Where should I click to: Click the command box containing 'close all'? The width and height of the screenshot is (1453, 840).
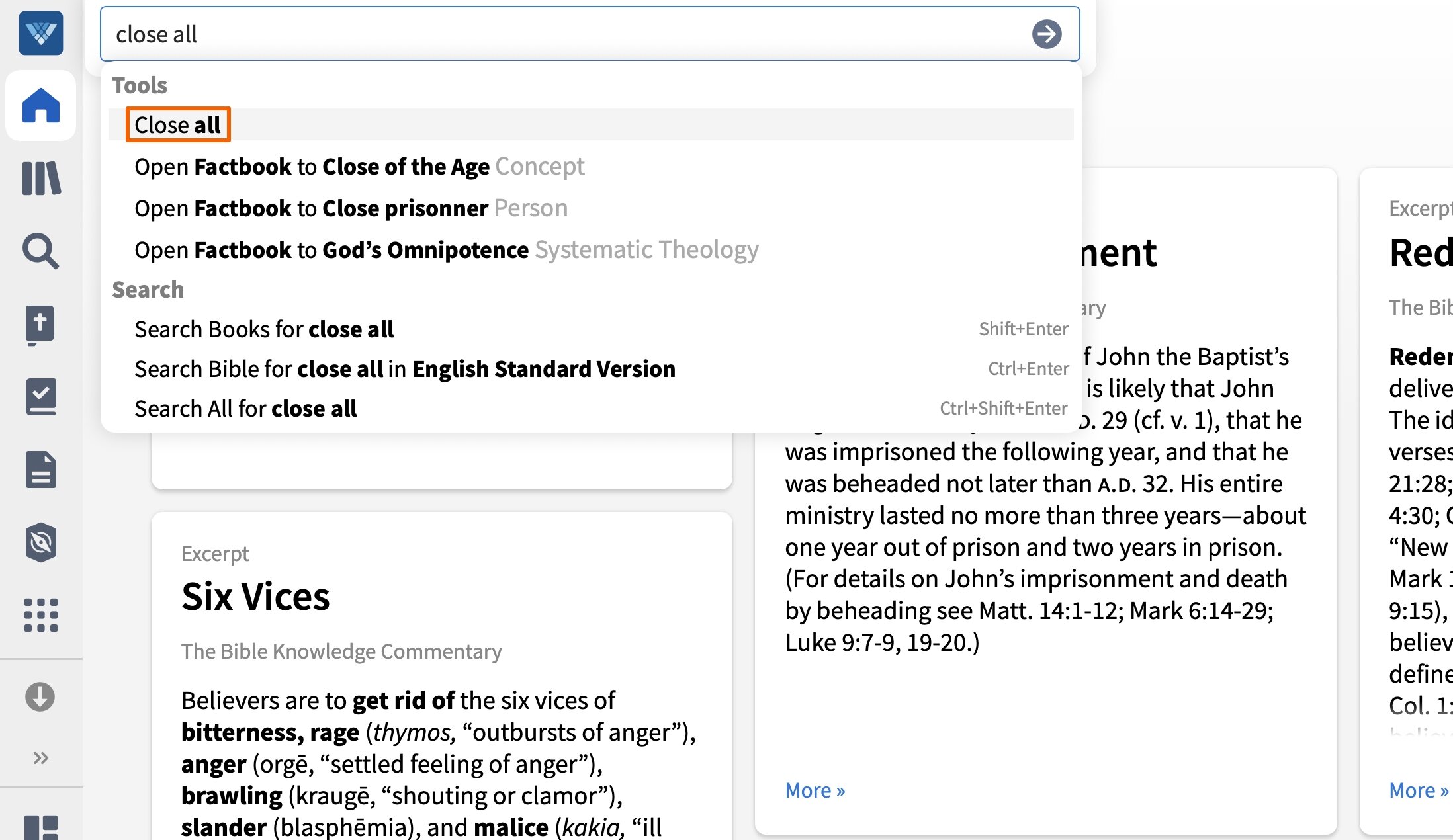[562, 34]
